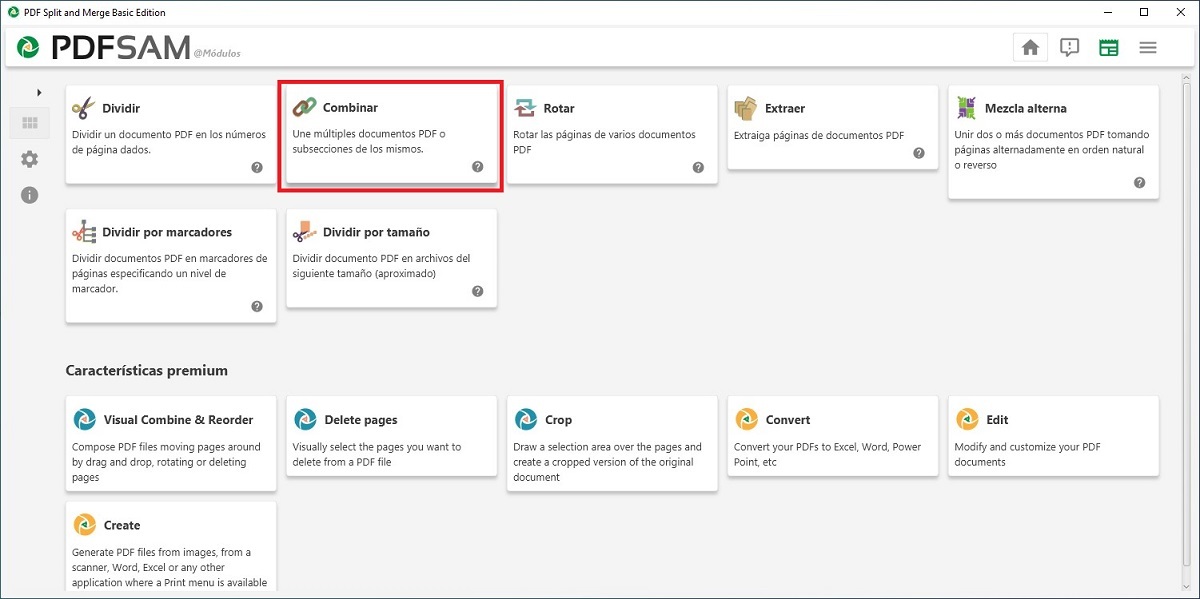This screenshot has height=599, width=1200.
Task: Expand the left sidebar arrow
Action: tap(39, 93)
